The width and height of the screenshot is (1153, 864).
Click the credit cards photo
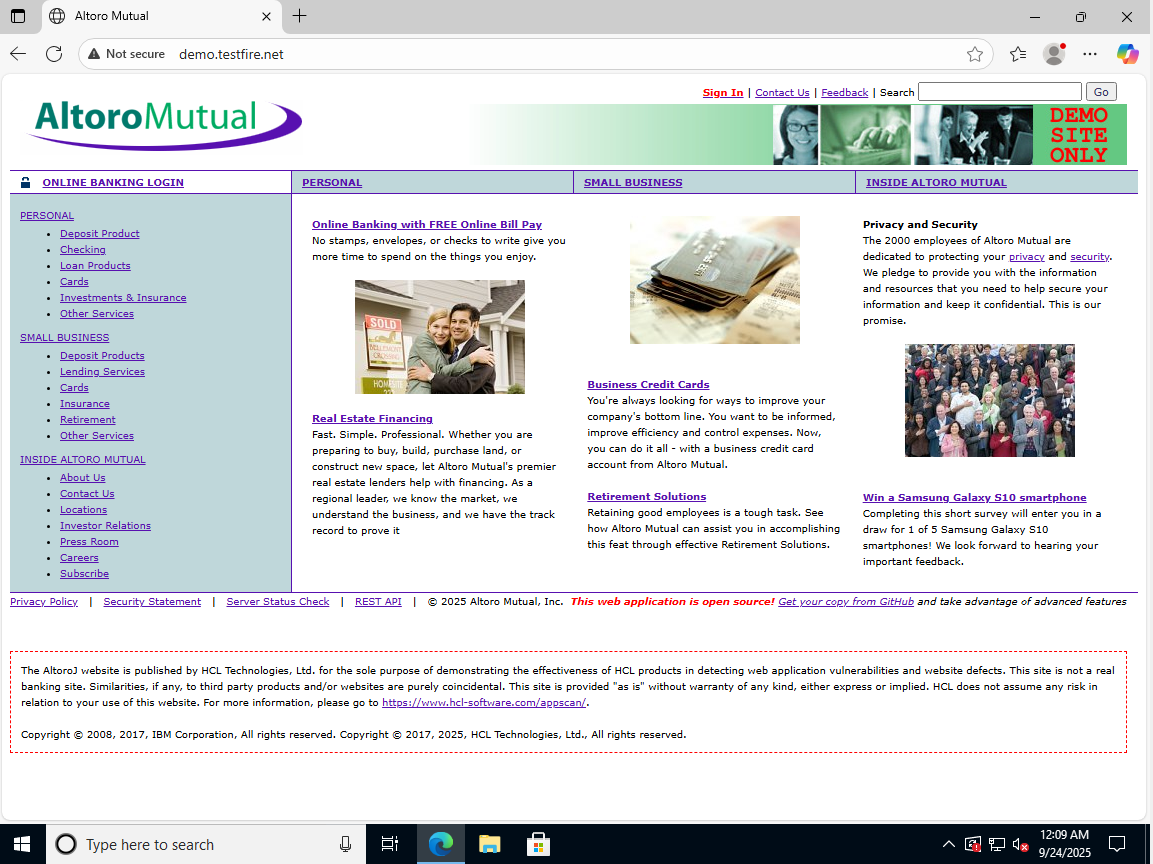click(x=715, y=279)
